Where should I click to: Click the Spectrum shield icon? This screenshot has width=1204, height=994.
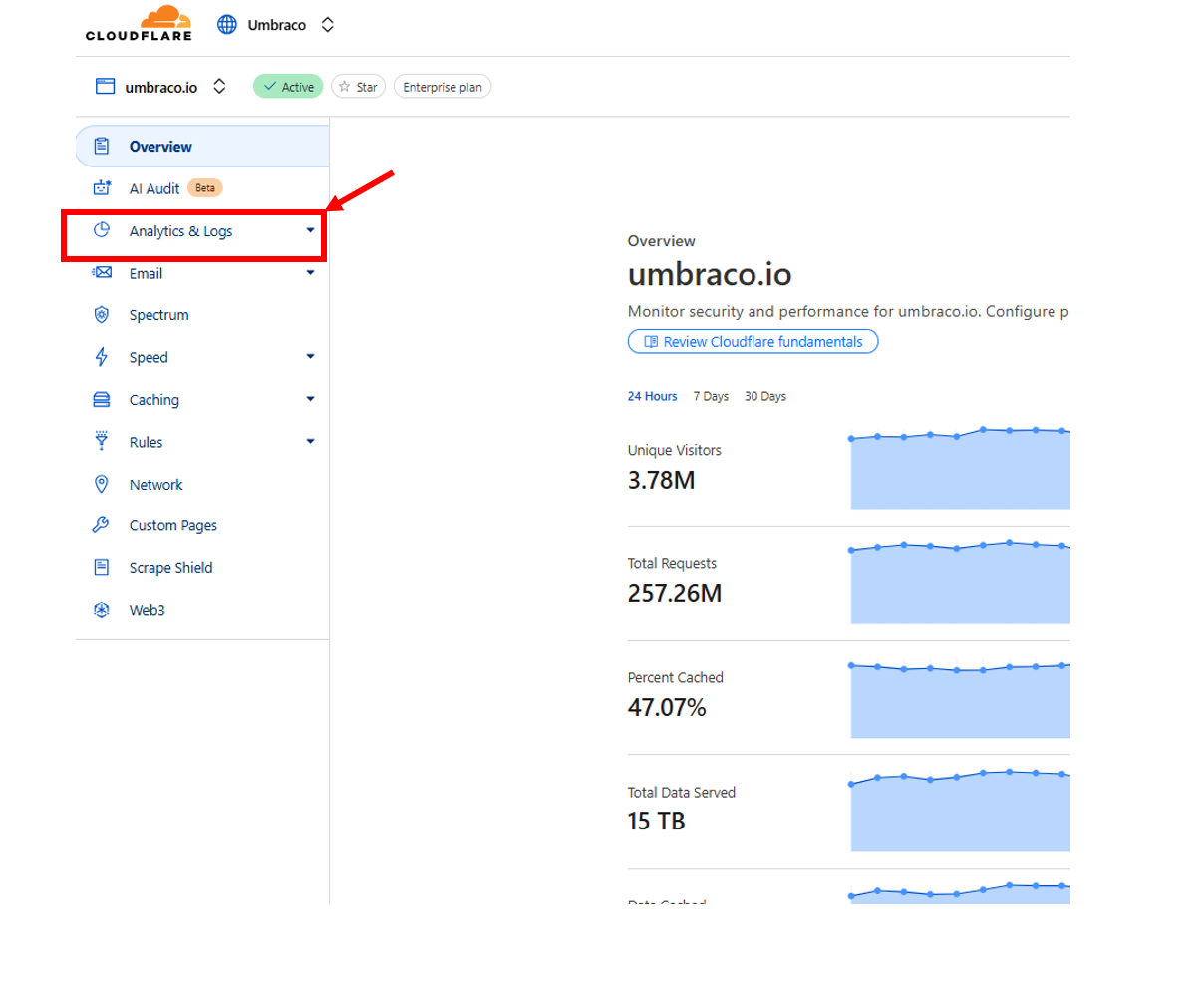[x=102, y=315]
